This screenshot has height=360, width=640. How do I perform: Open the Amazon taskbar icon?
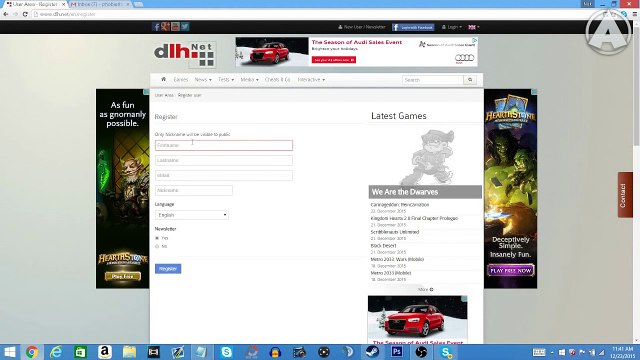pyautogui.click(x=105, y=352)
